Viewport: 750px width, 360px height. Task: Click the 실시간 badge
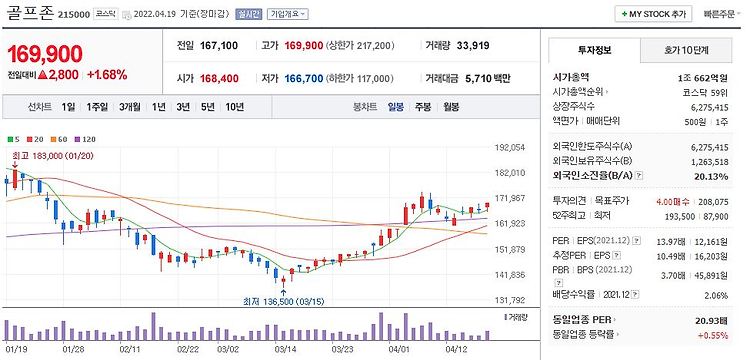249,14
